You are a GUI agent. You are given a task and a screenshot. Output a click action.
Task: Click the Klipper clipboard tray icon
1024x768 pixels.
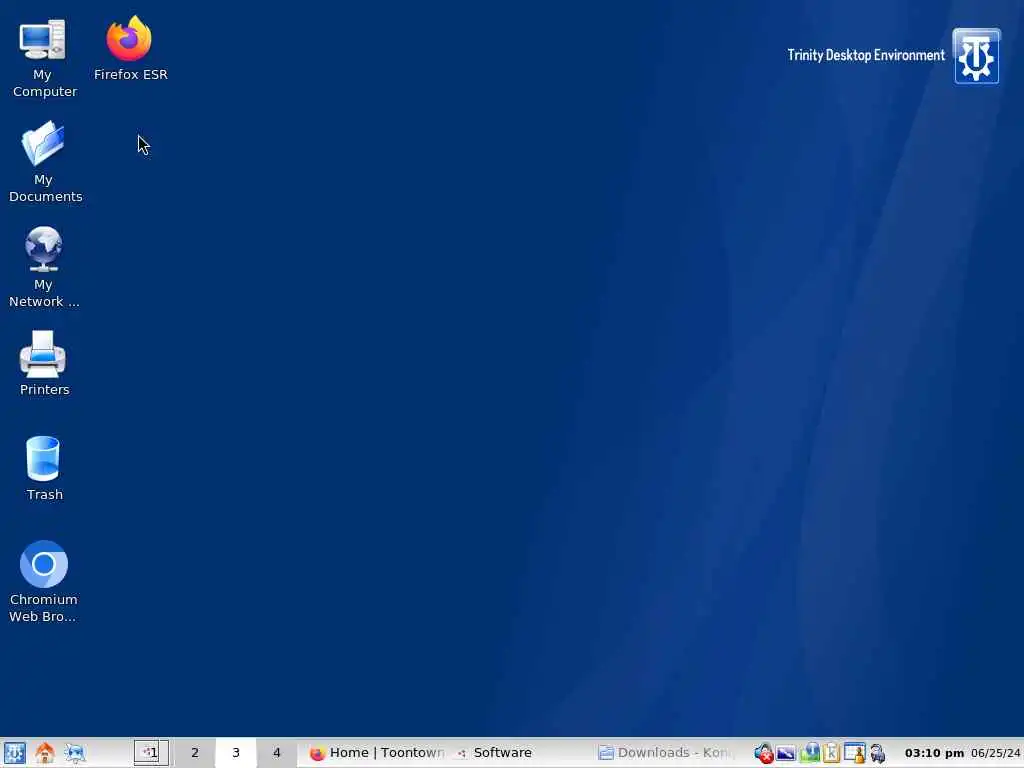pyautogui.click(x=831, y=753)
